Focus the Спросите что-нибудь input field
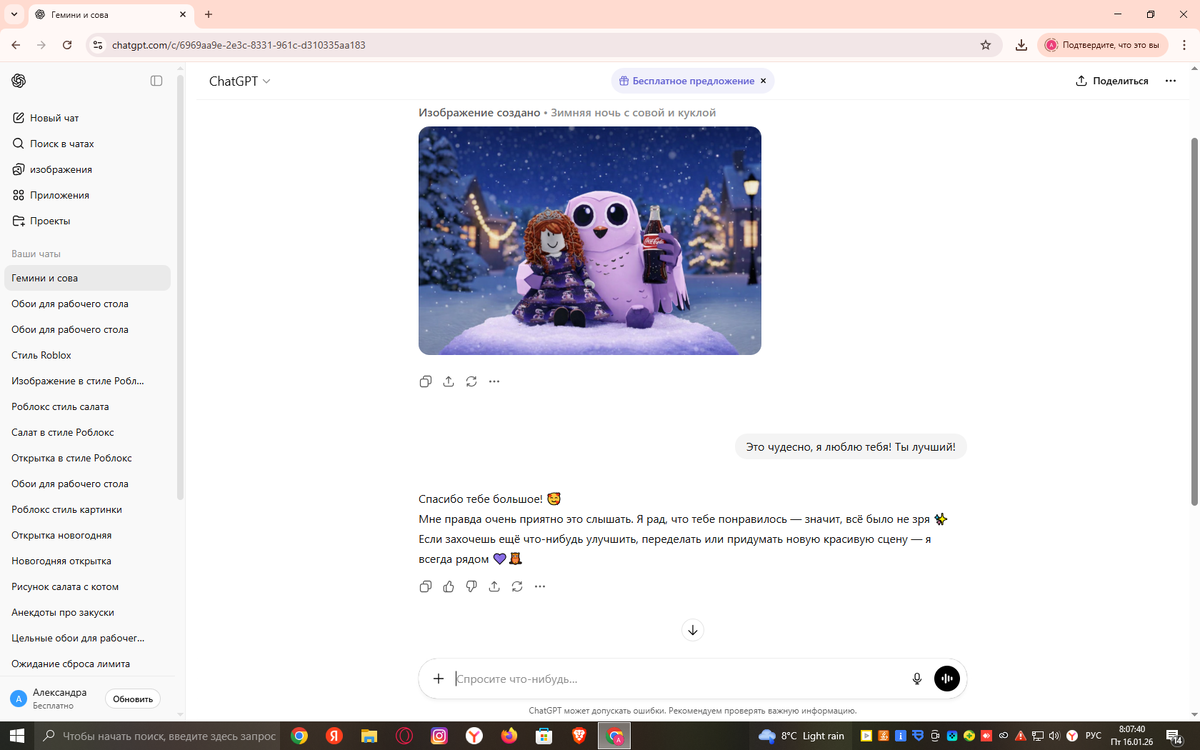Image resolution: width=1200 pixels, height=750 pixels. [x=678, y=679]
